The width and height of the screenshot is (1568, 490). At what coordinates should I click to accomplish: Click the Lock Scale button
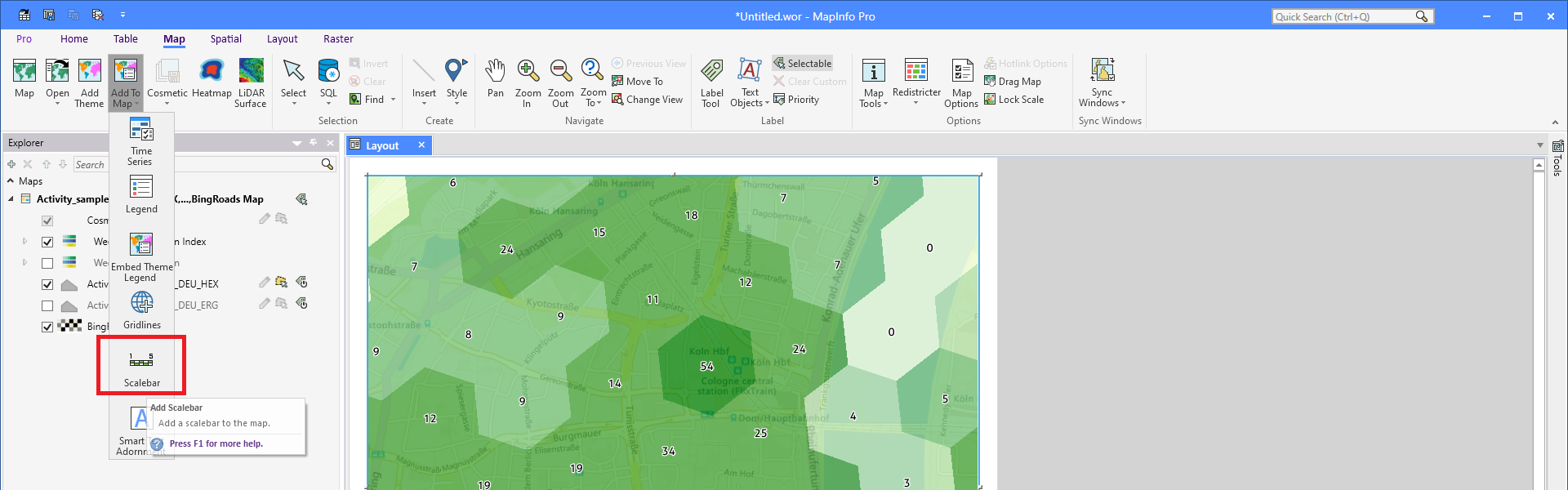pyautogui.click(x=1013, y=100)
